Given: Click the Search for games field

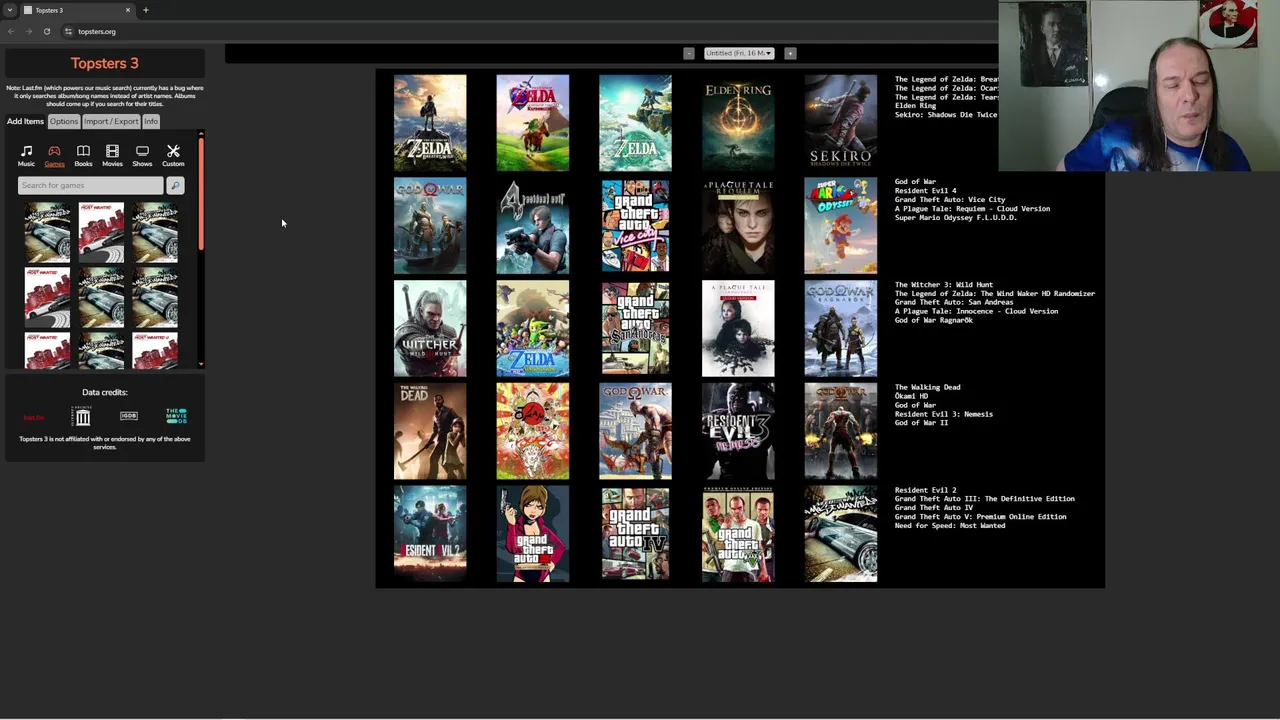Looking at the screenshot, I should [90, 185].
